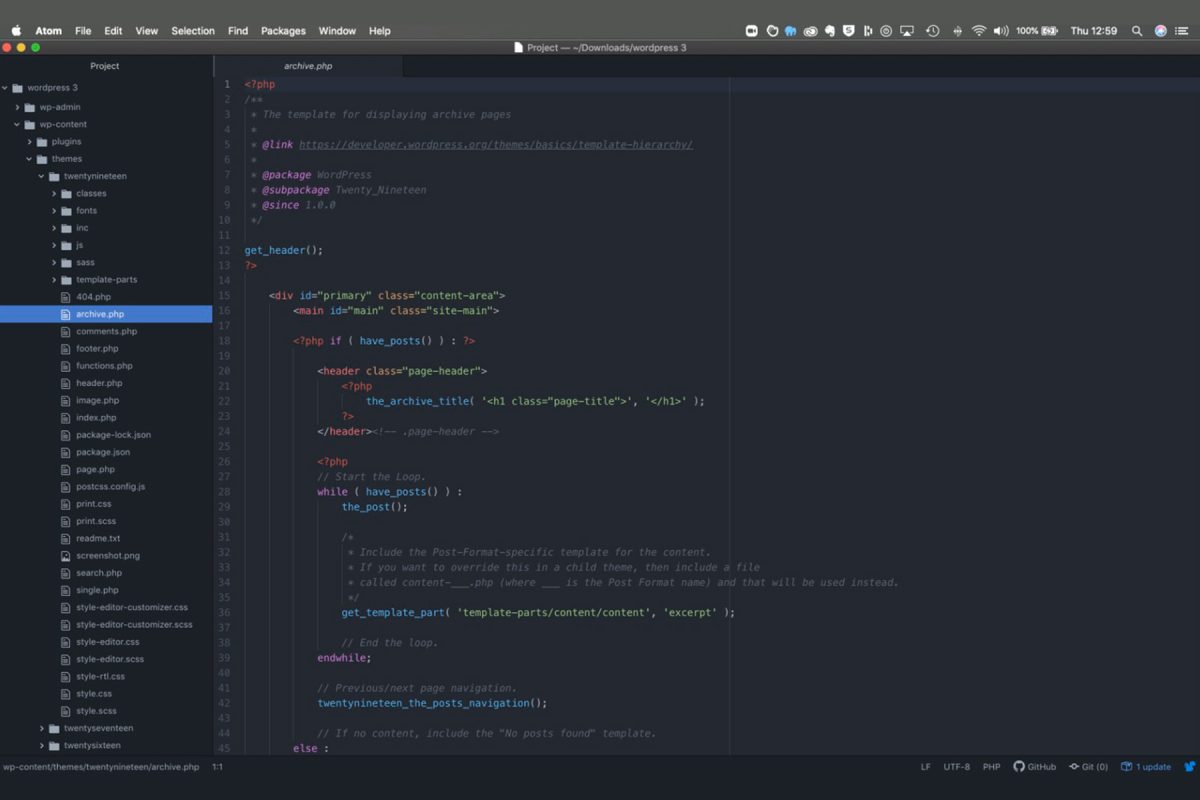Image resolution: width=1200 pixels, height=800 pixels.
Task: Click the Git (0) status bar icon
Action: tap(1089, 766)
